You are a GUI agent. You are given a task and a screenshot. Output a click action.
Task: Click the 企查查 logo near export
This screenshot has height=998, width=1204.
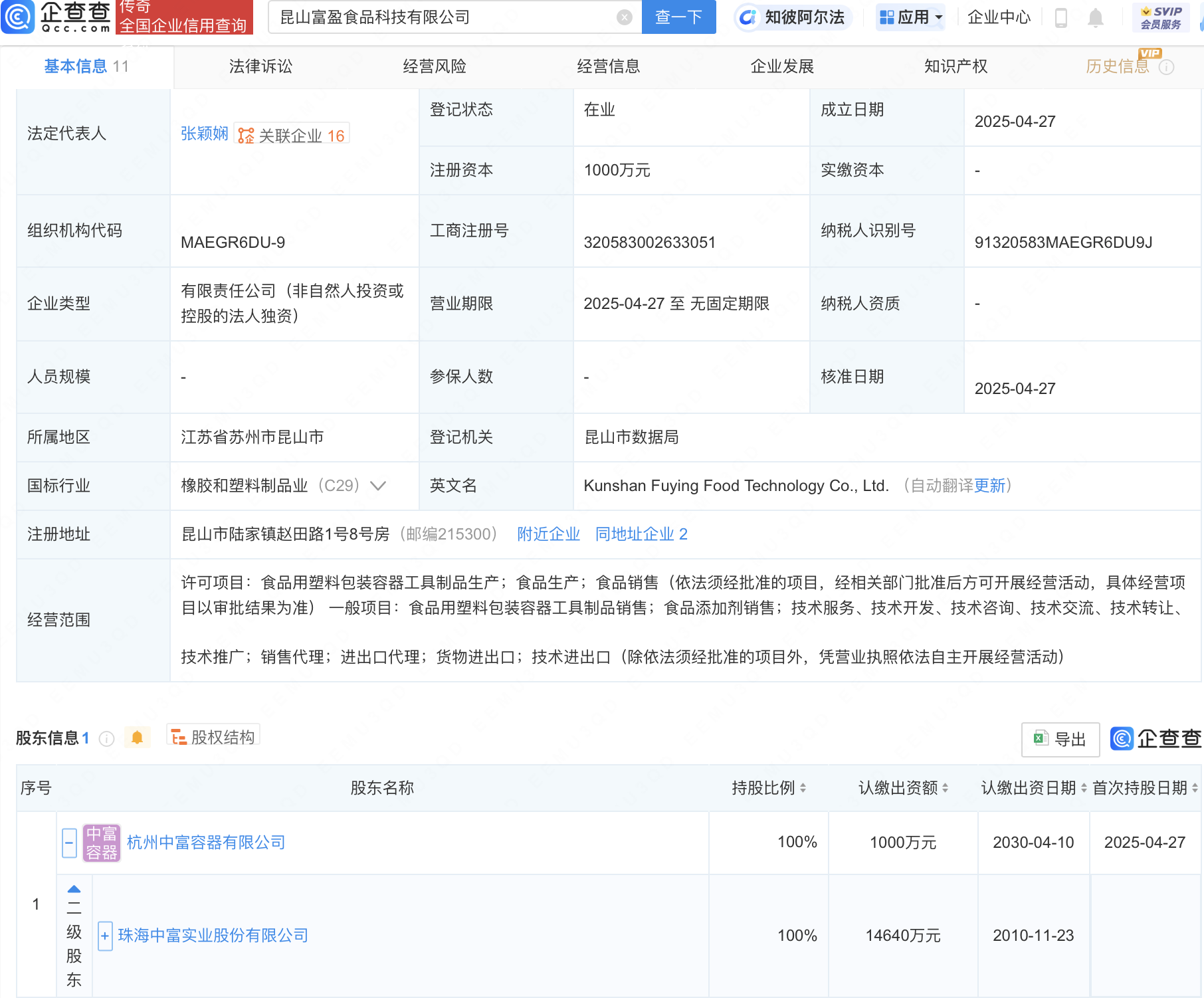[1155, 738]
